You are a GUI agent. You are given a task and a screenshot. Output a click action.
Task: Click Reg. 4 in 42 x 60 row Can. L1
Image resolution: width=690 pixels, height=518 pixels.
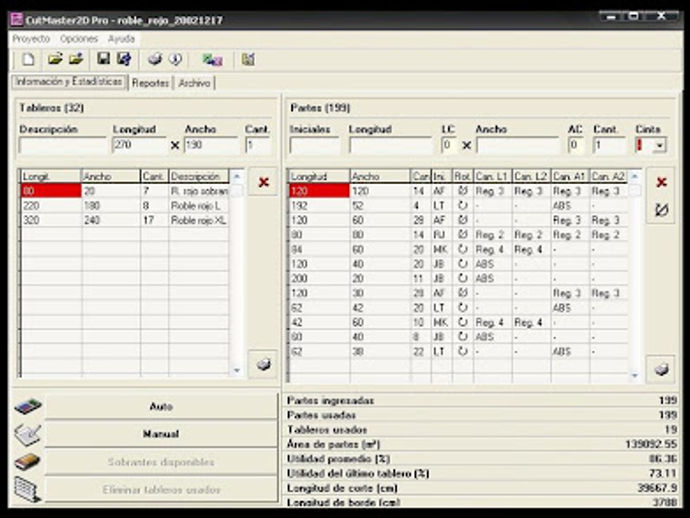click(x=489, y=322)
